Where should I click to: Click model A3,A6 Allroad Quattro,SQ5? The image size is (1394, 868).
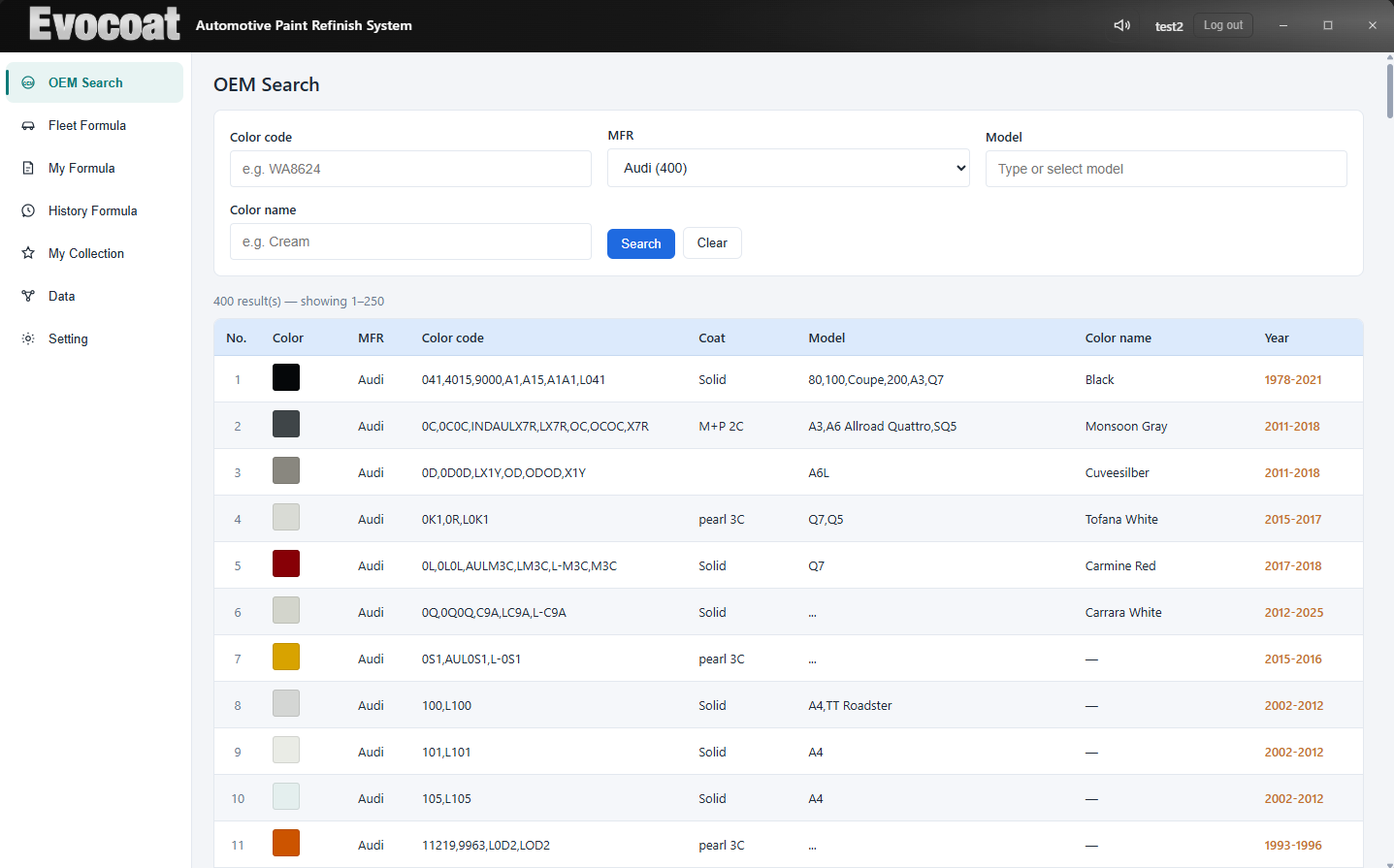click(x=883, y=427)
